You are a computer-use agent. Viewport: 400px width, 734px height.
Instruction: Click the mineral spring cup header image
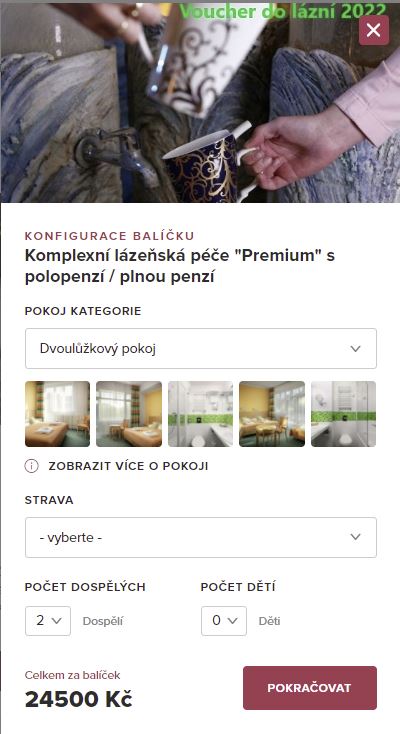[x=200, y=103]
